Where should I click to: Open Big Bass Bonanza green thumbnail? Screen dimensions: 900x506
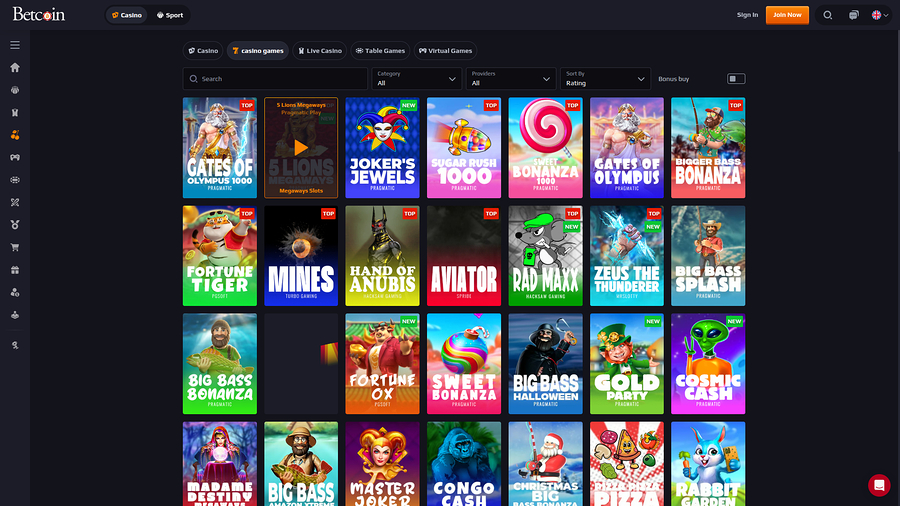(x=220, y=364)
